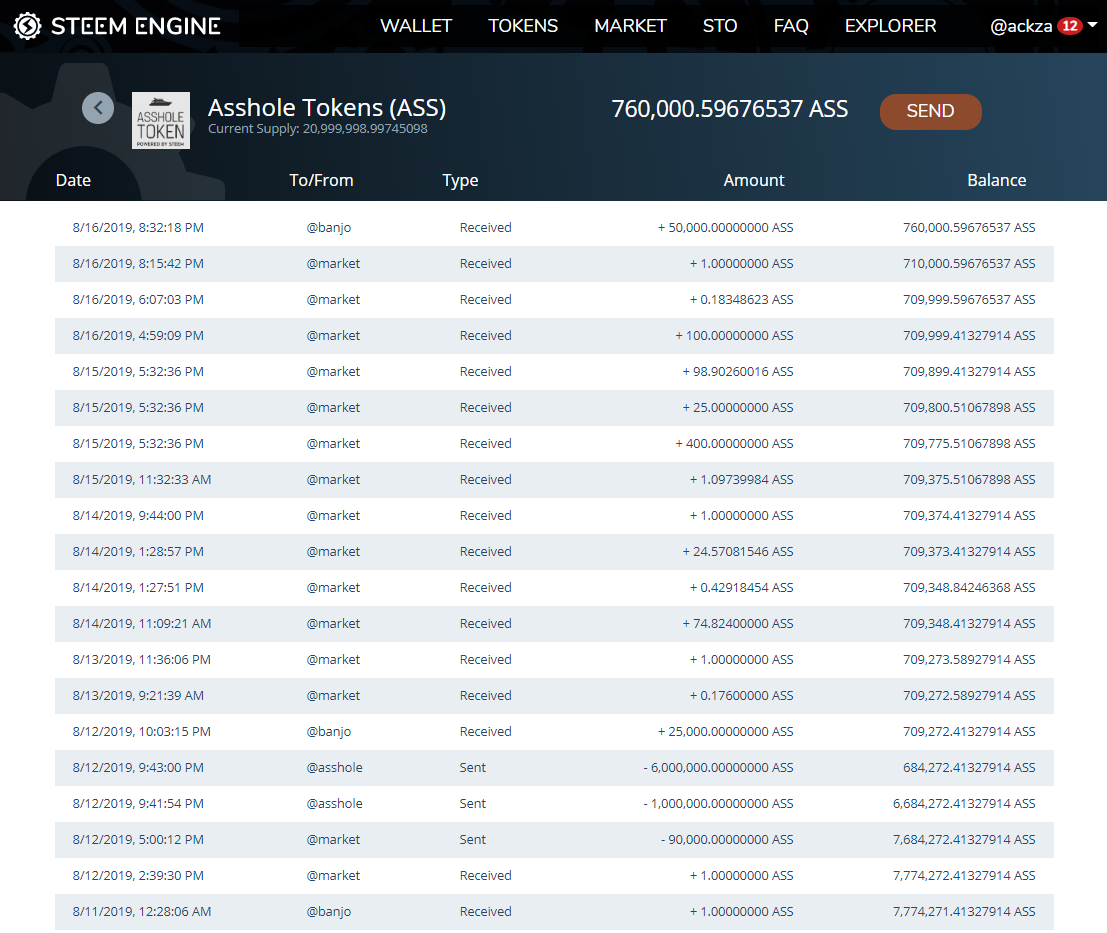This screenshot has width=1107, height=933.
Task: Click the To/From column header
Action: click(x=321, y=180)
